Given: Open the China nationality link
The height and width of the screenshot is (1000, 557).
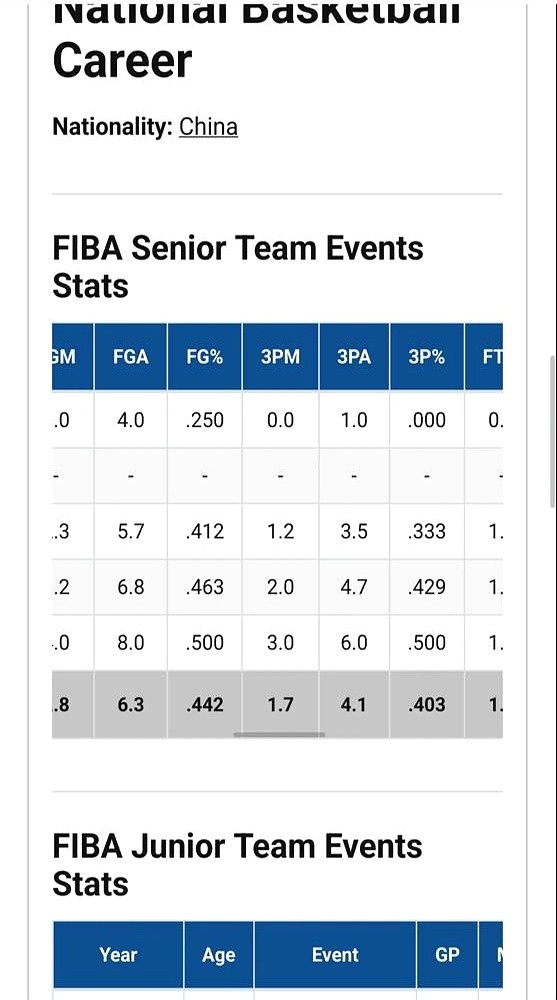Looking at the screenshot, I should coord(208,127).
